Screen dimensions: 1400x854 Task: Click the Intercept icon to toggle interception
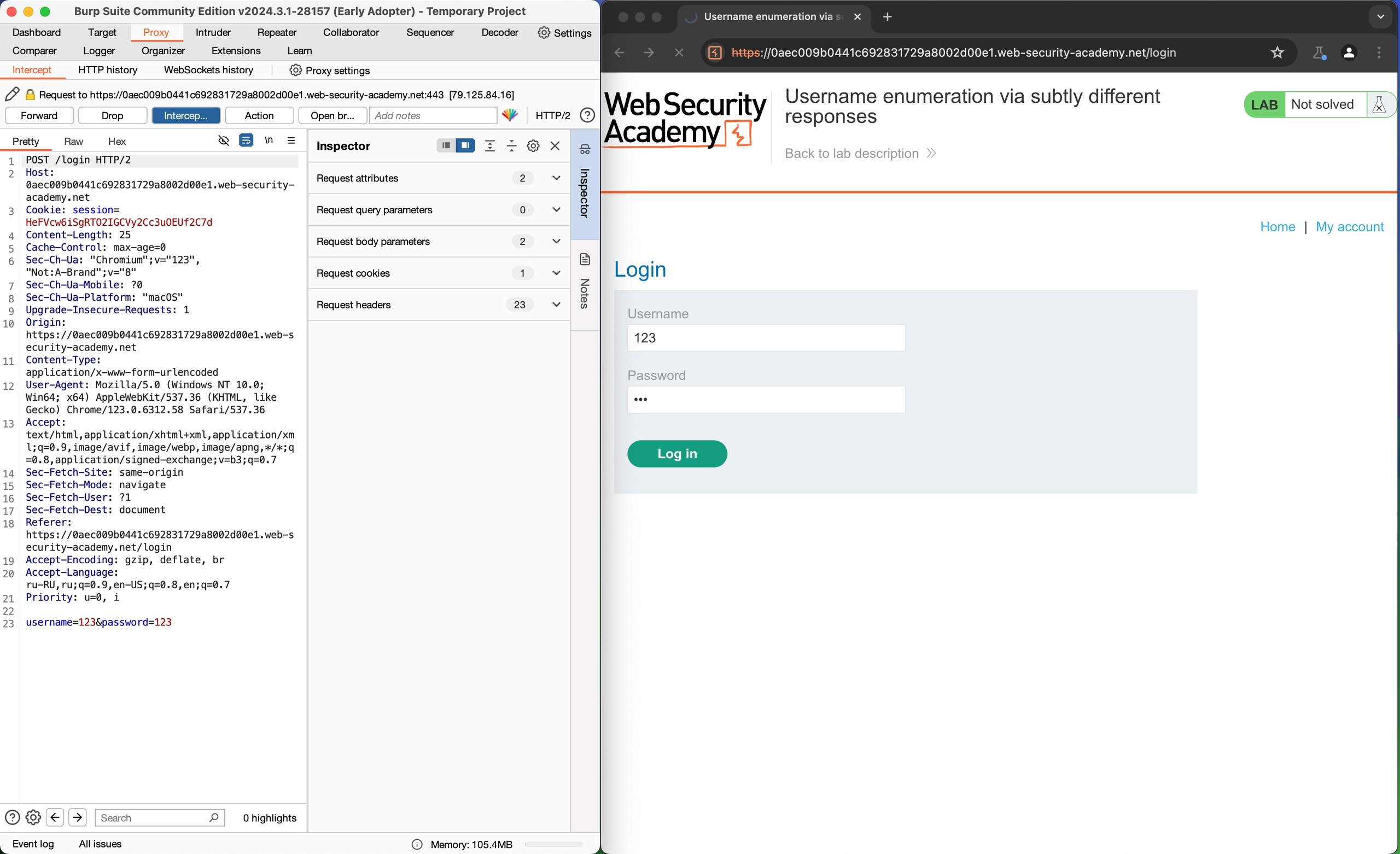point(184,115)
